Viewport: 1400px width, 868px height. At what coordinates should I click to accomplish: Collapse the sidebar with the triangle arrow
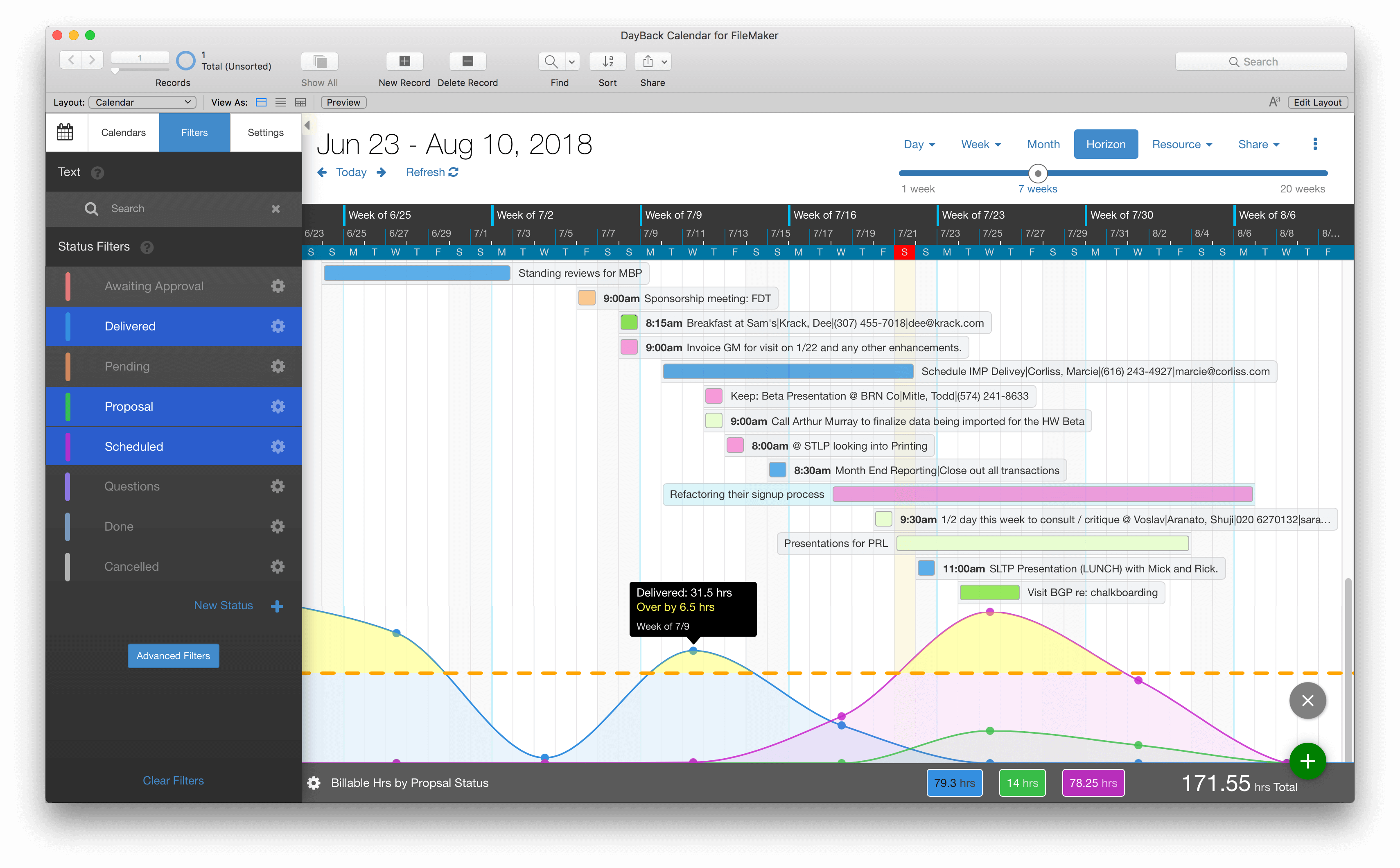(x=307, y=125)
